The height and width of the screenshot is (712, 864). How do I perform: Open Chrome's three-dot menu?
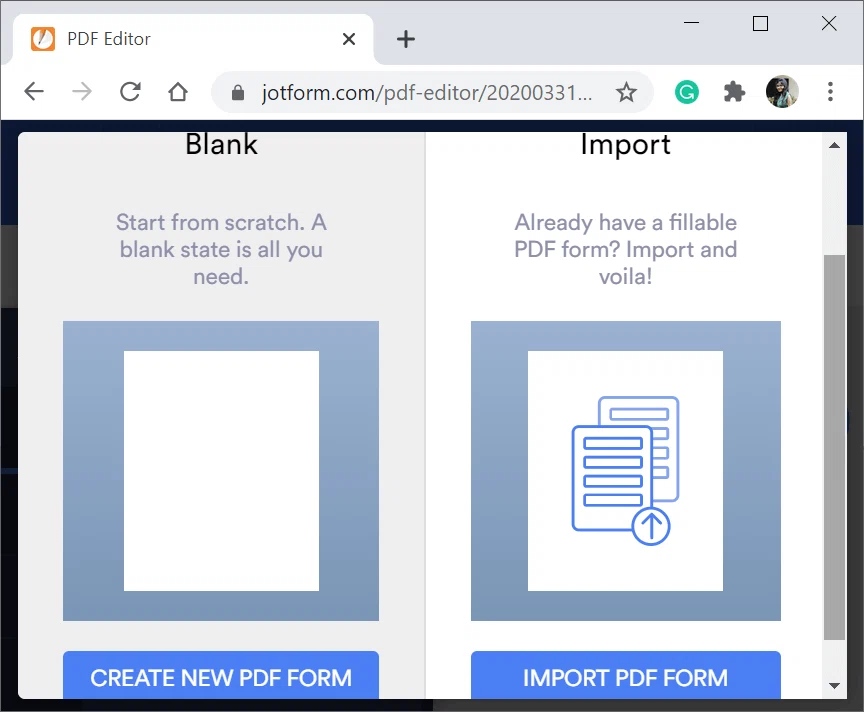coord(830,91)
